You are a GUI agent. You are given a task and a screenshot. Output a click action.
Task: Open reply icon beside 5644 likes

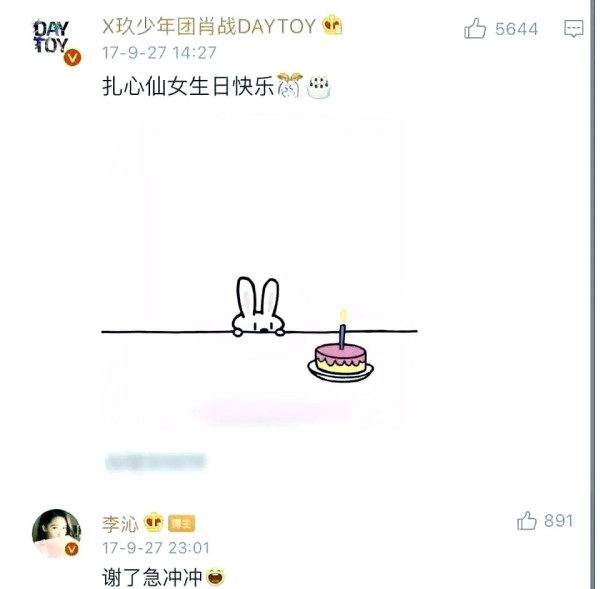[574, 29]
